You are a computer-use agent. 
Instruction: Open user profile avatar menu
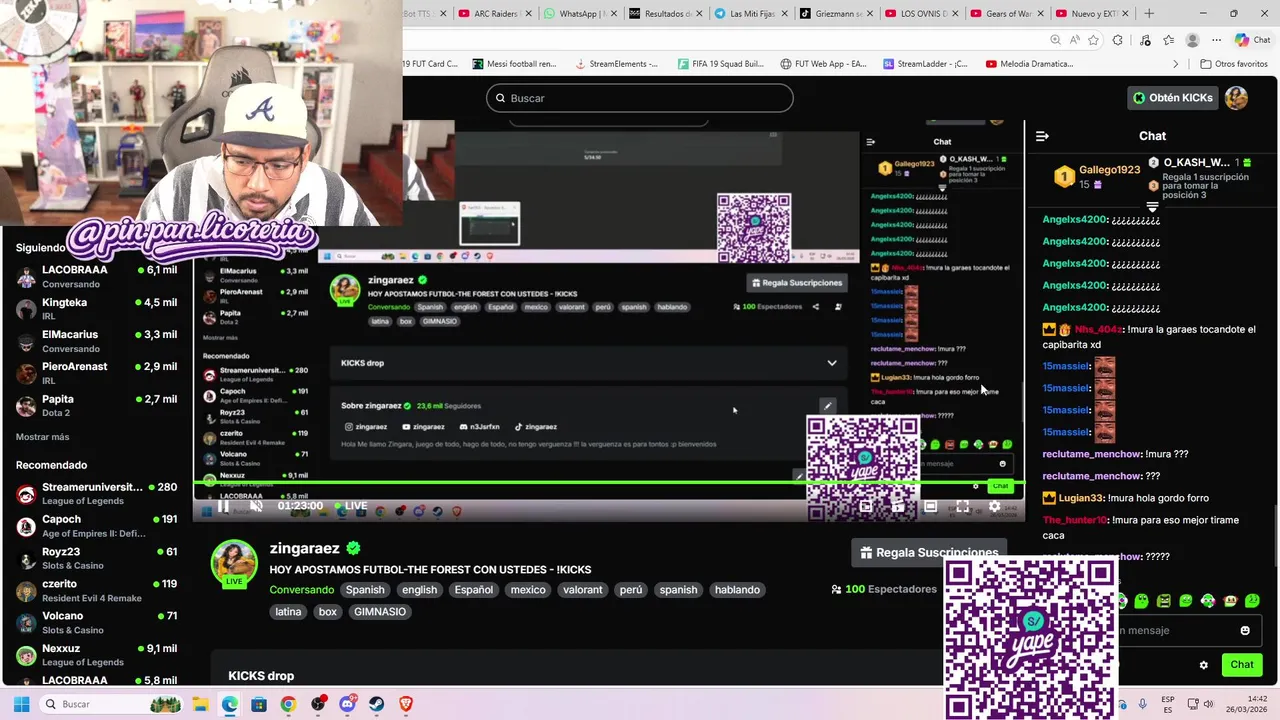coord(1237,98)
